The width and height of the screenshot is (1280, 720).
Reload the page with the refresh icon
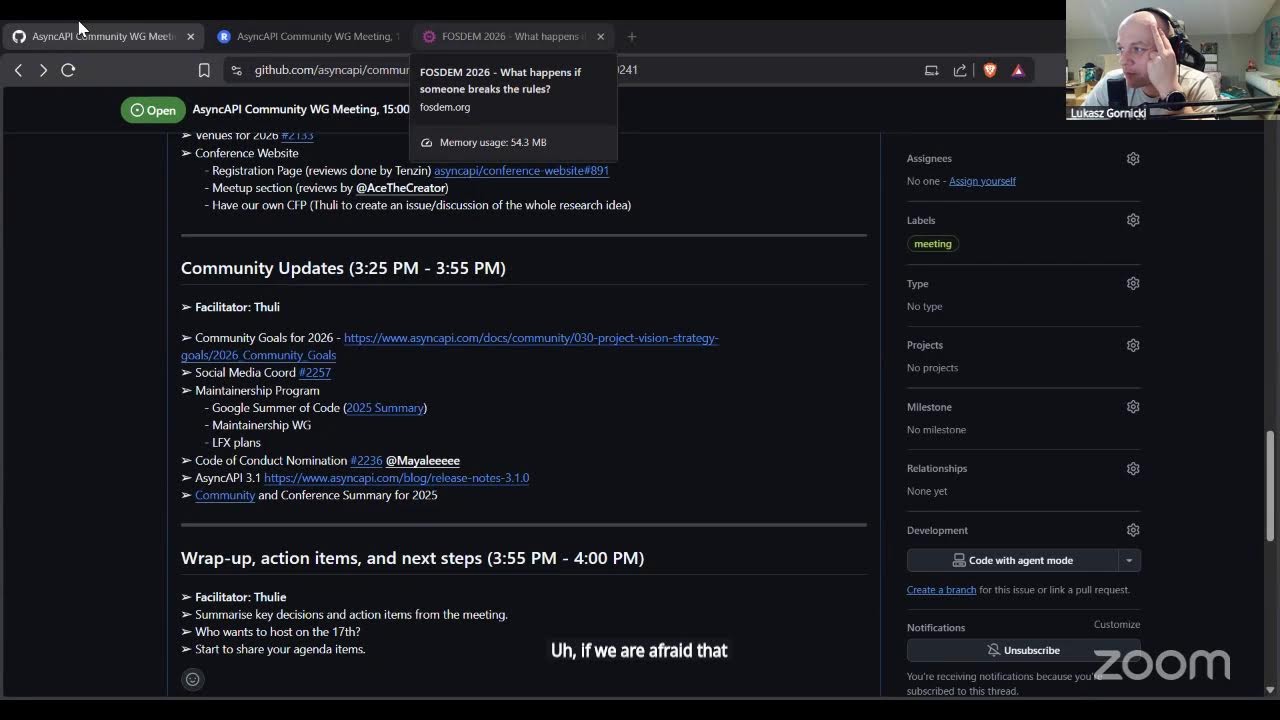[68, 70]
